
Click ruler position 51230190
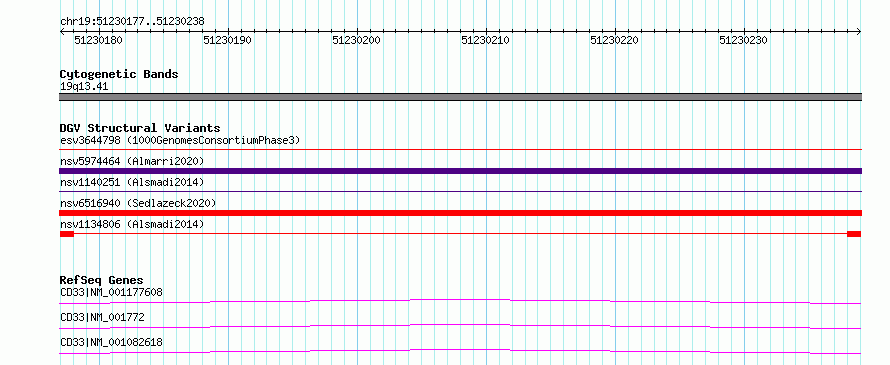(228, 40)
